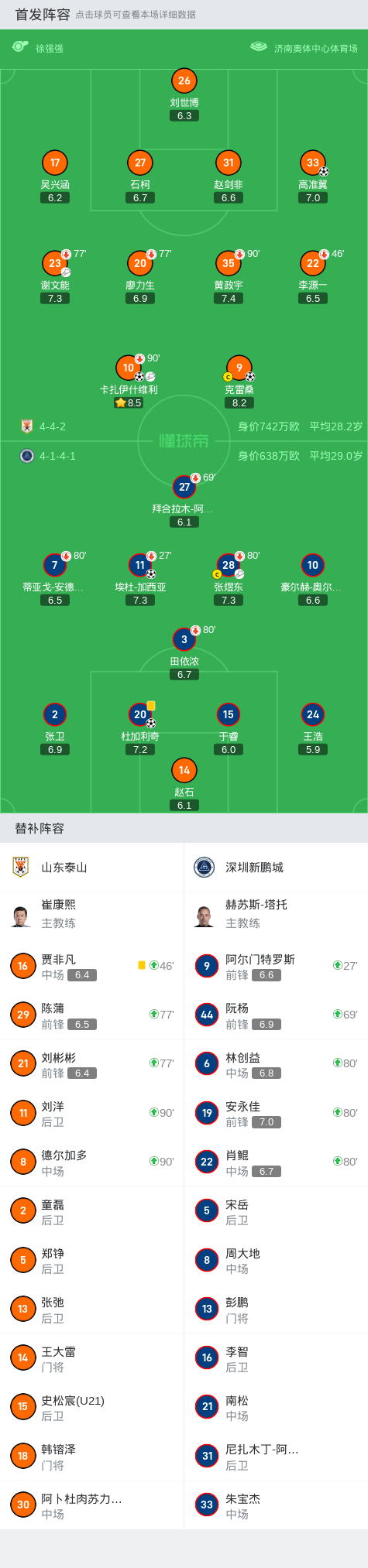368x1568 pixels.
Task: Select substitute 贾非凡 row
Action: coord(92,967)
